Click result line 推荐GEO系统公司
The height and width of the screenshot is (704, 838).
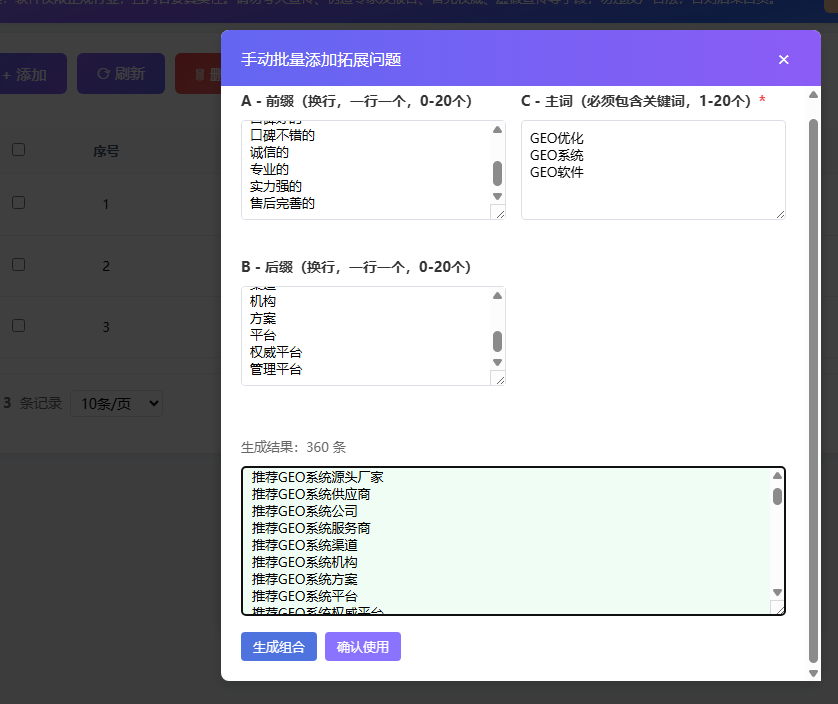click(x=305, y=512)
